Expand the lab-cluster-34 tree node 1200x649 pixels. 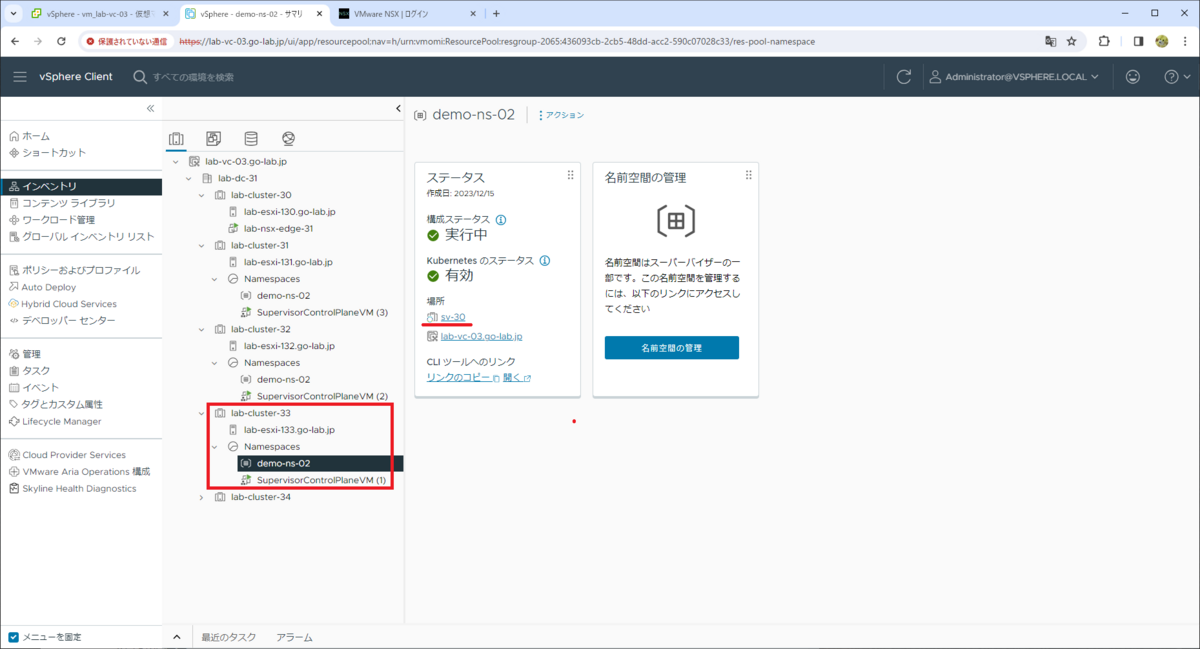(201, 497)
